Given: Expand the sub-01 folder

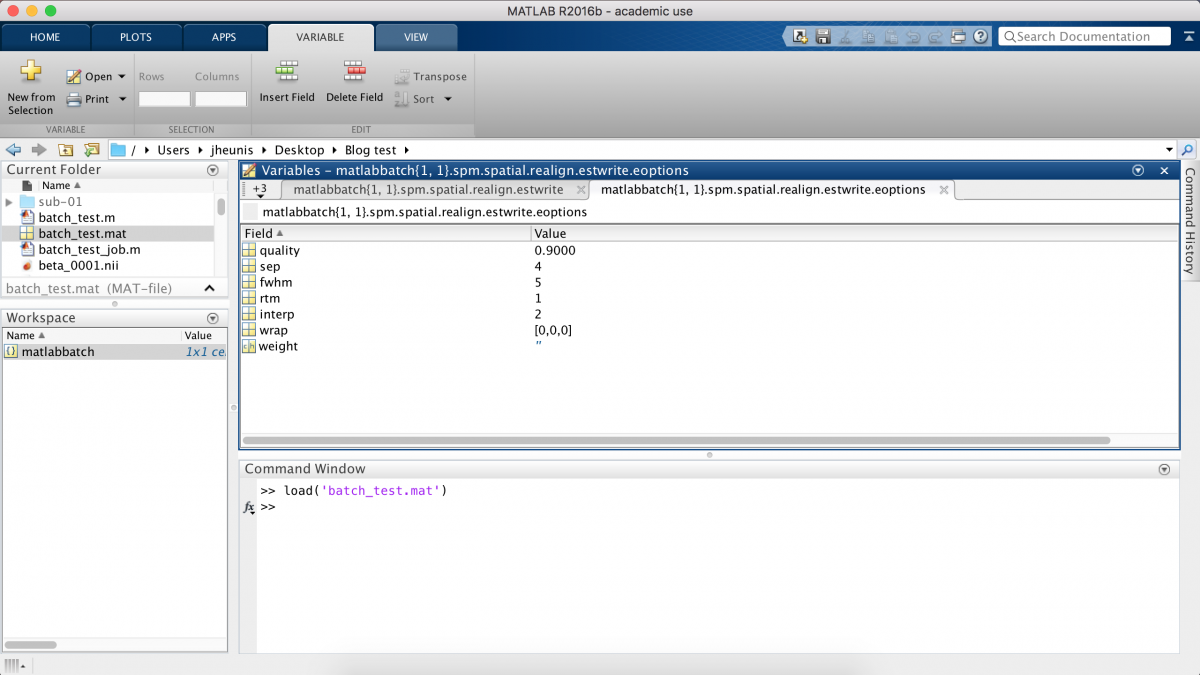Looking at the screenshot, I should (9, 202).
